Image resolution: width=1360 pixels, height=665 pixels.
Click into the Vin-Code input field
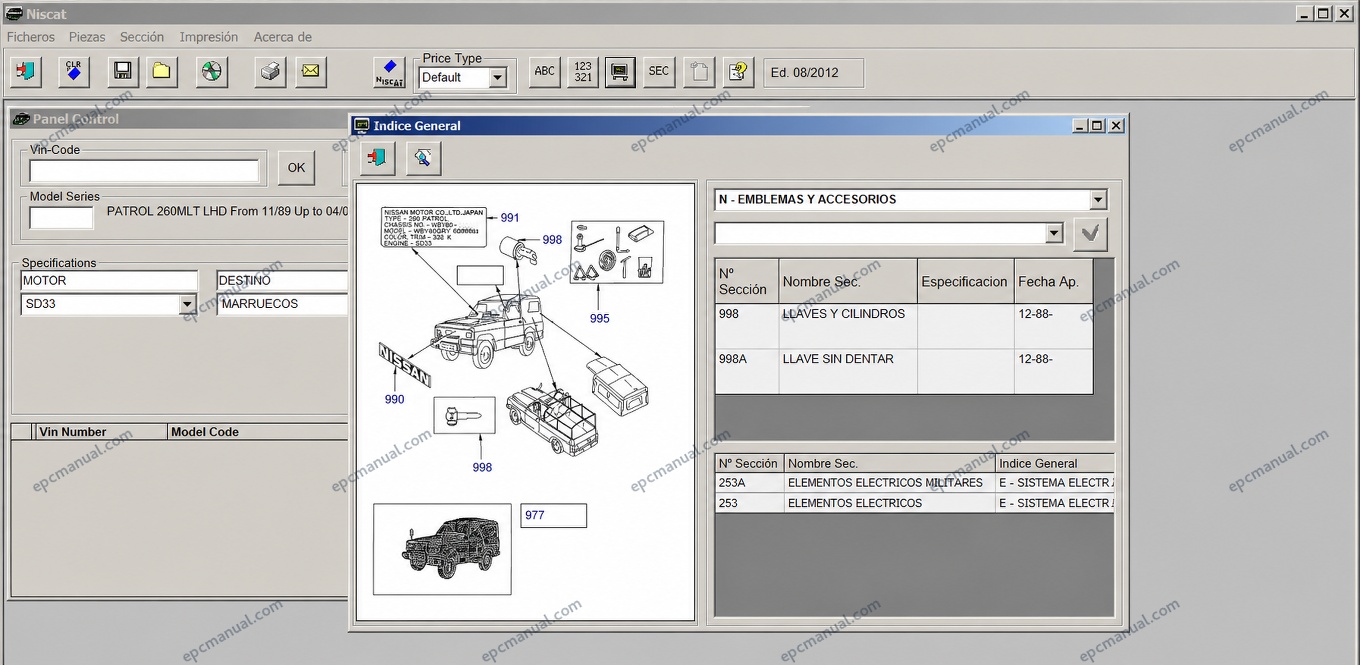click(144, 171)
